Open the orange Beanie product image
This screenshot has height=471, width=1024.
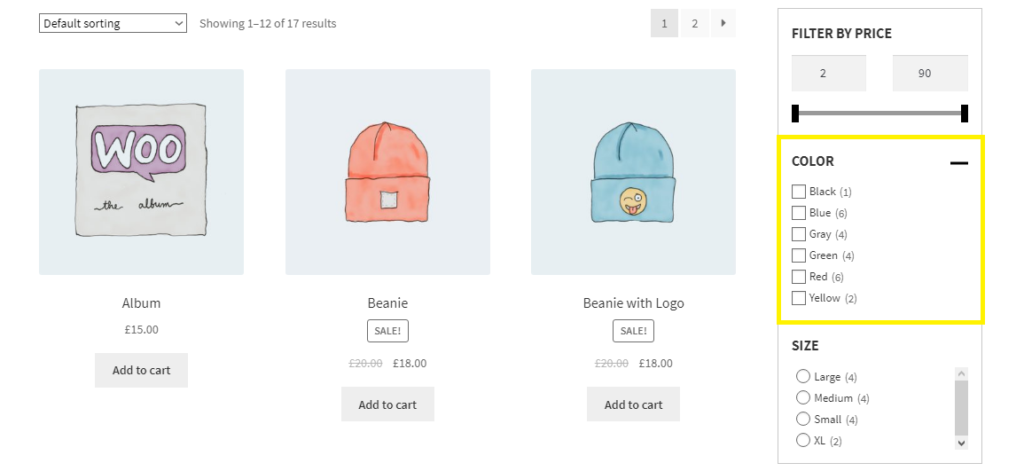[387, 172]
